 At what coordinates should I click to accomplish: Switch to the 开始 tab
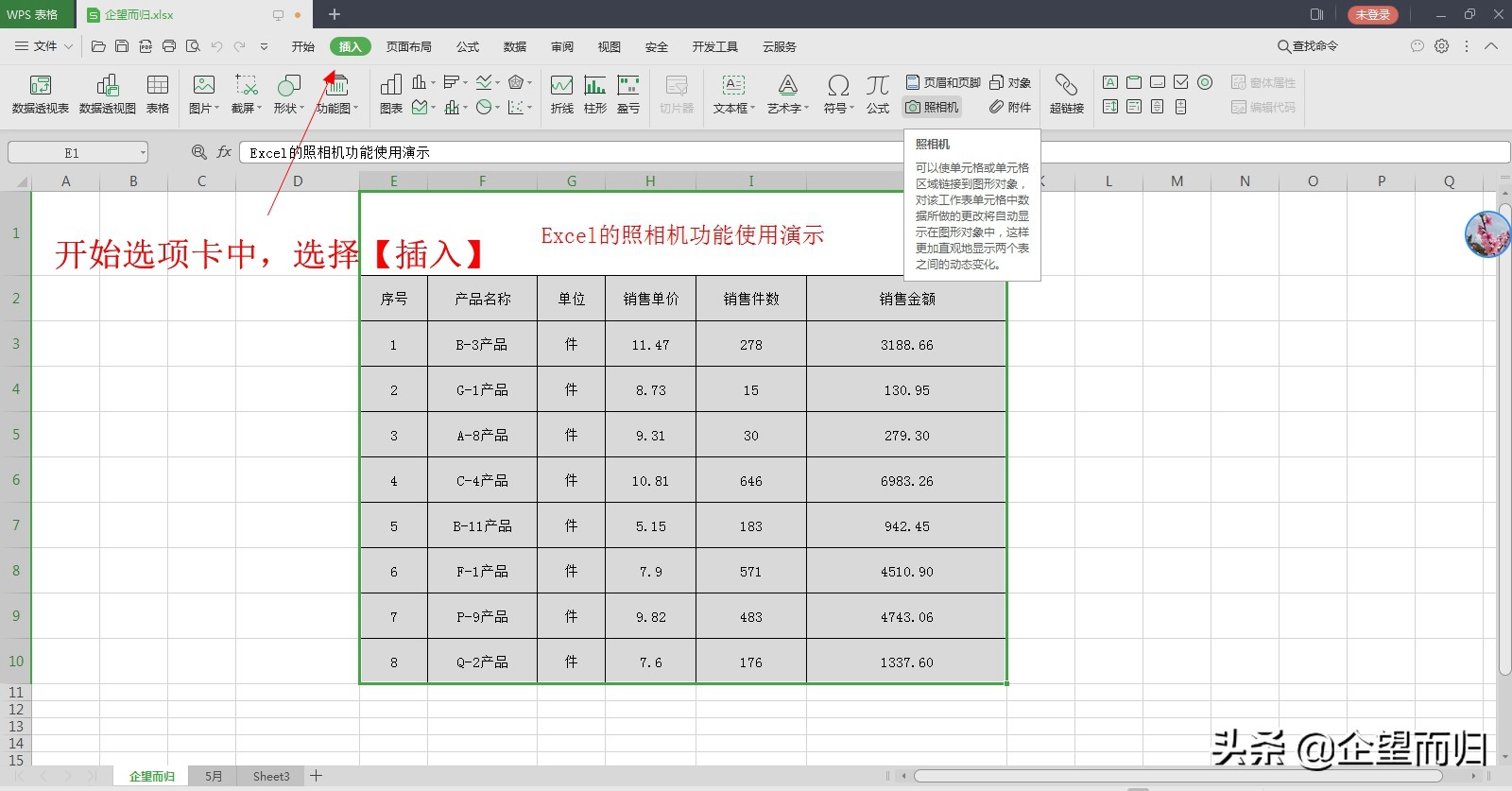tap(302, 46)
